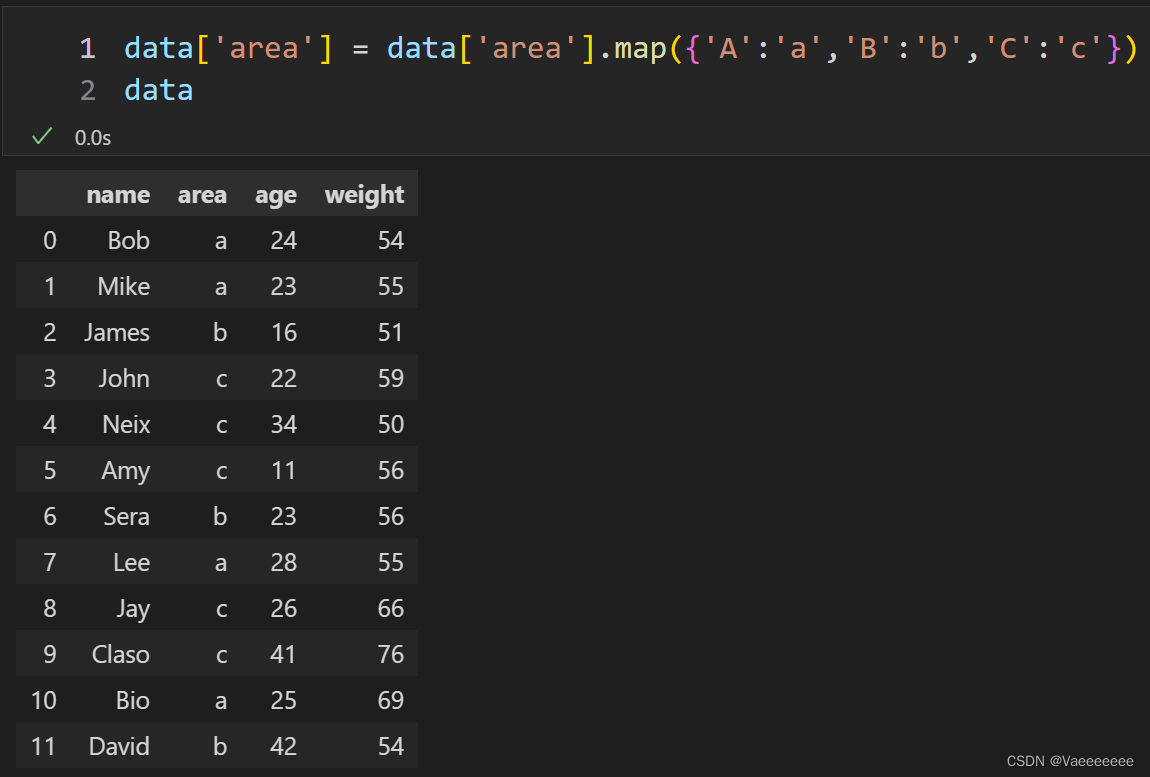Click the name cell 'Bio'
Viewport: 1150px width, 777px height.
[133, 701]
